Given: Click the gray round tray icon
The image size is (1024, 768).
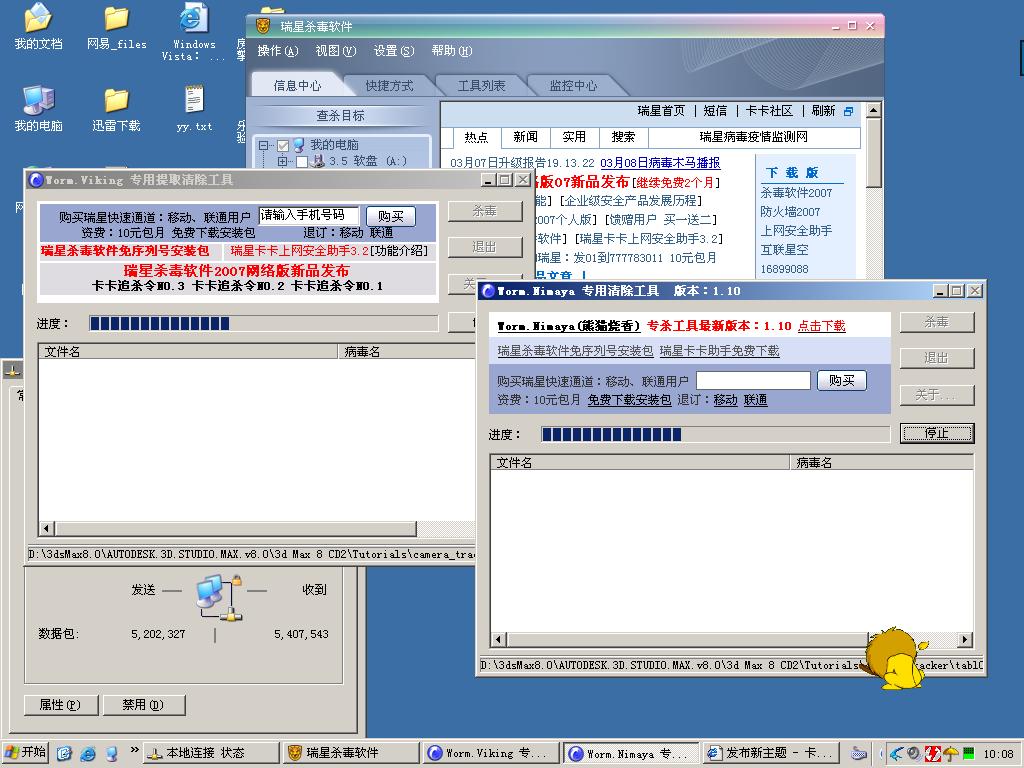Looking at the screenshot, I should click(914, 754).
